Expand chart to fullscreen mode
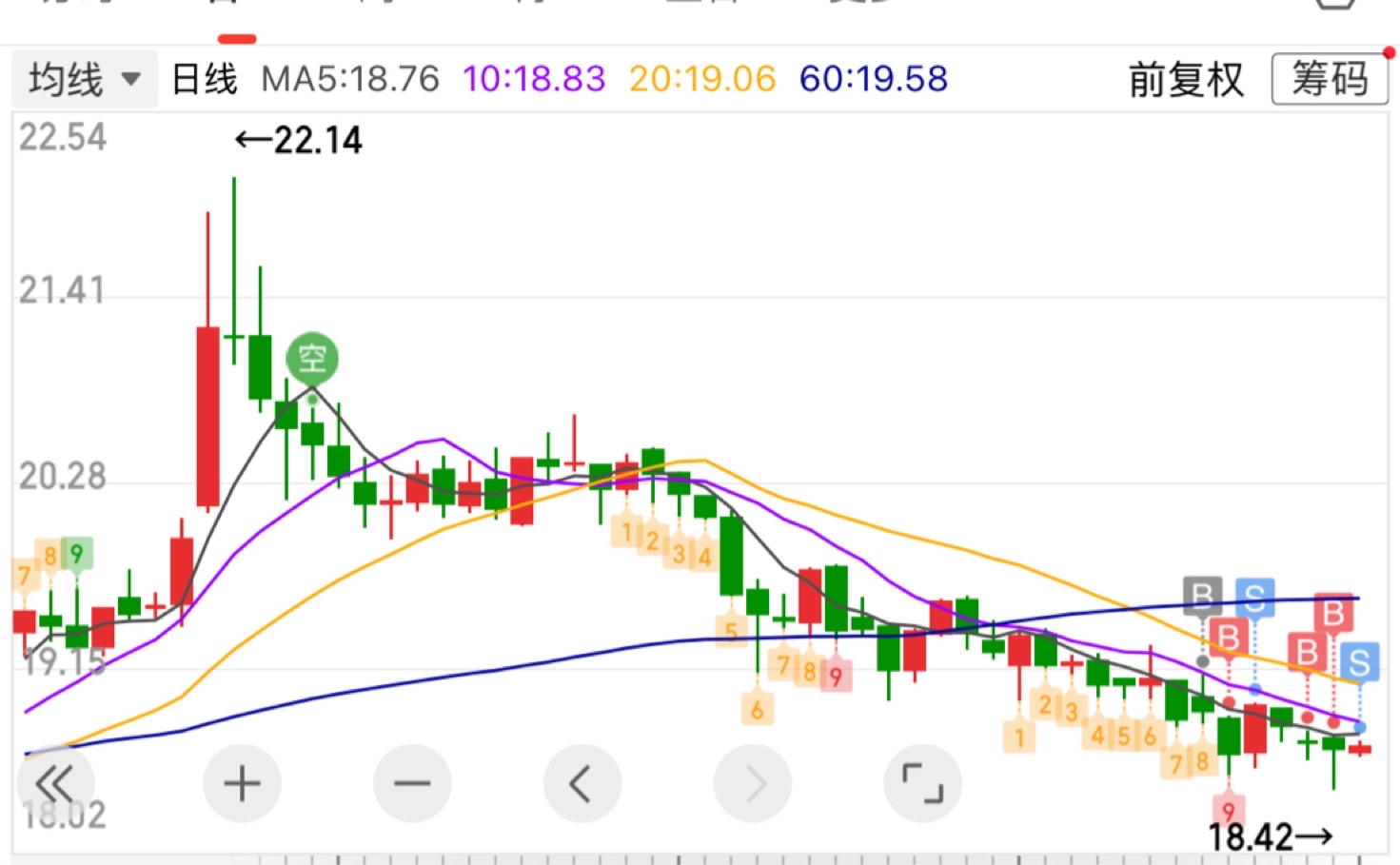The height and width of the screenshot is (865, 1400). coord(923,784)
